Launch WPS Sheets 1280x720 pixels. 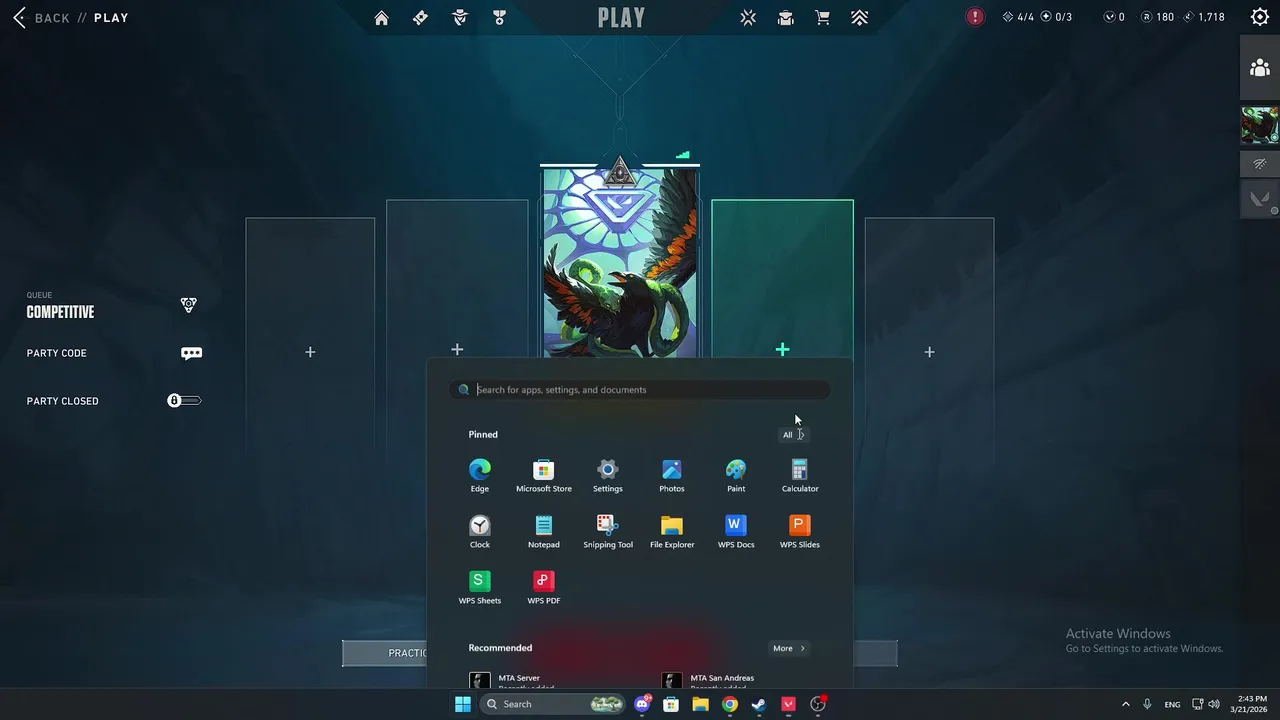click(x=480, y=587)
